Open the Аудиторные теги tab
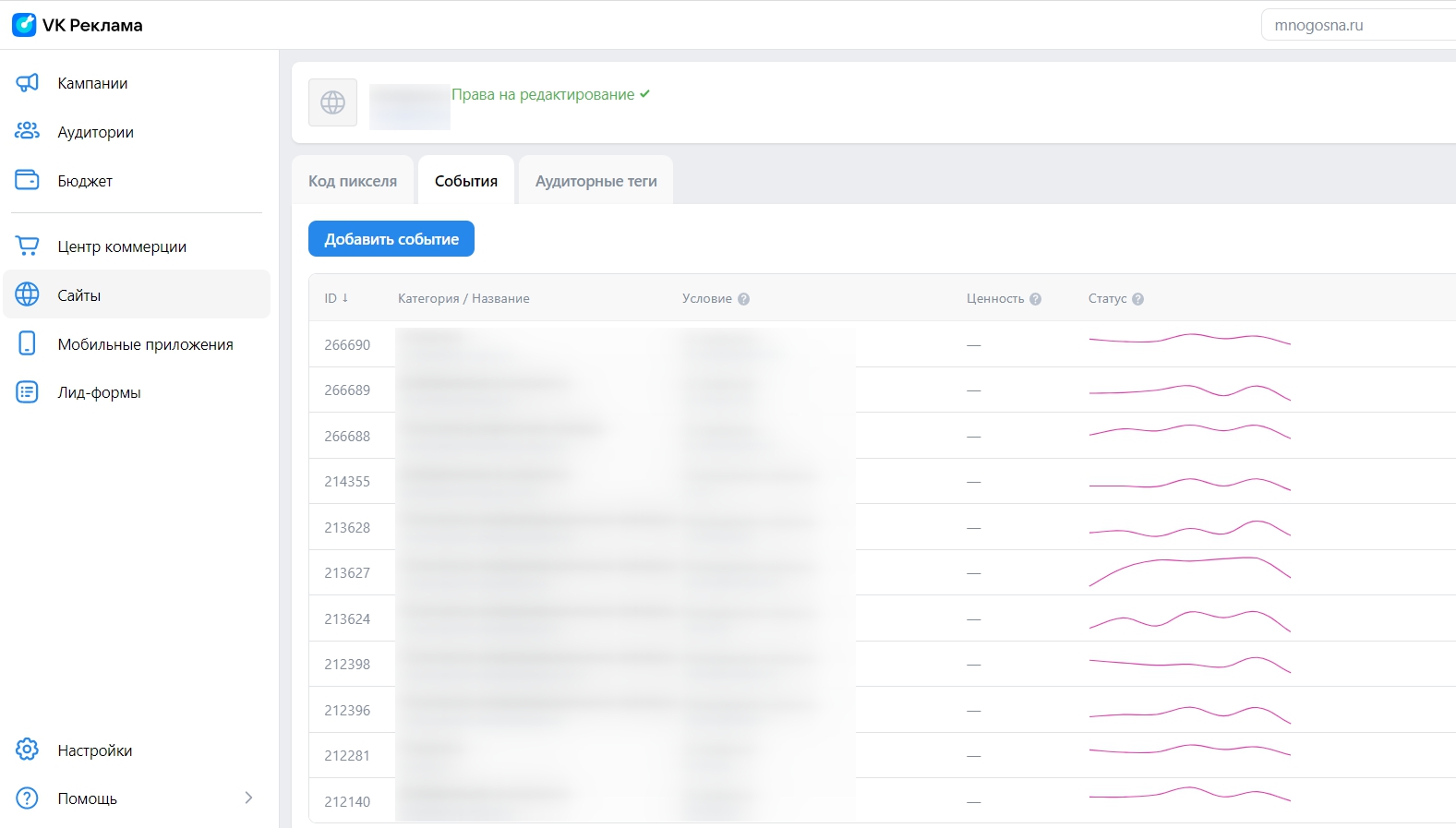The width and height of the screenshot is (1456, 828). pos(596,181)
